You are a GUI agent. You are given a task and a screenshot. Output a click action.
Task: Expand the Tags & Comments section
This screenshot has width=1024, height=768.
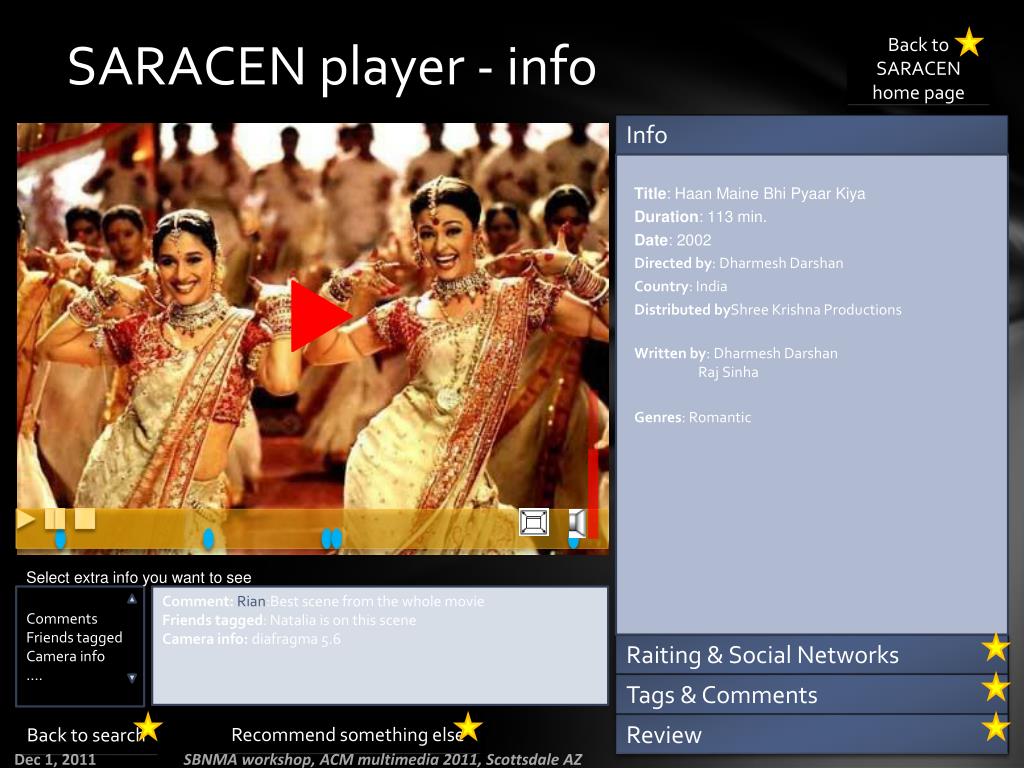pyautogui.click(x=812, y=695)
